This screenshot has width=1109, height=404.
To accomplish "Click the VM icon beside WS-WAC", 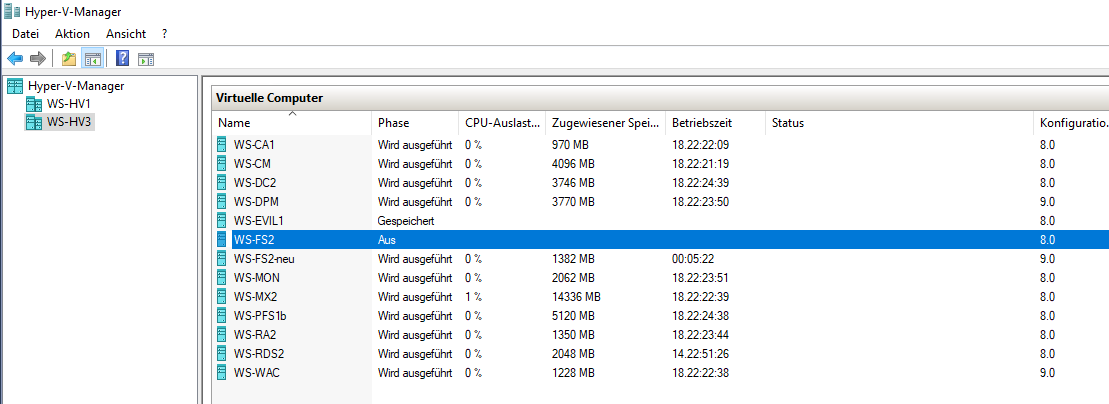I will coord(222,372).
